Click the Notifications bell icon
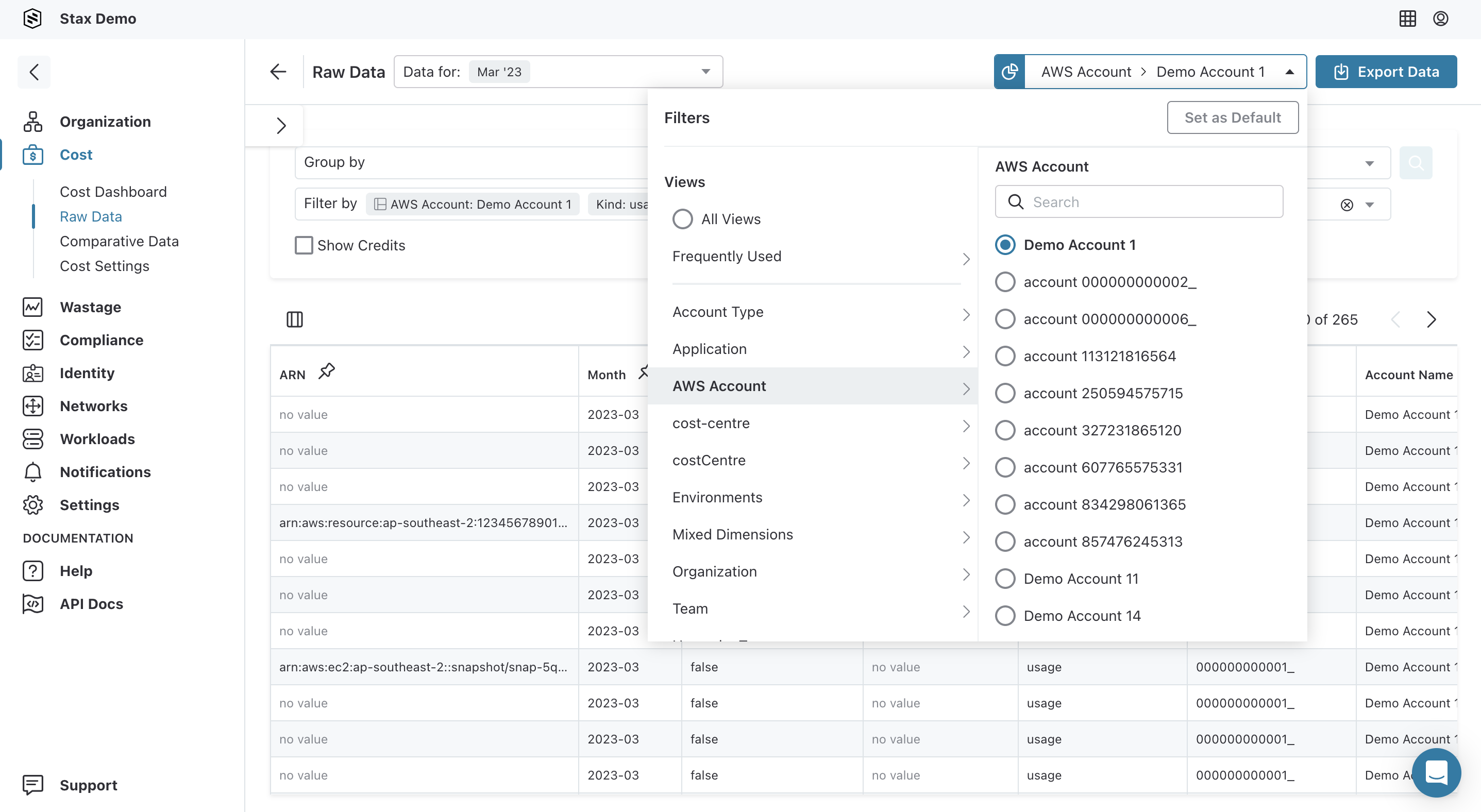 pyautogui.click(x=33, y=472)
